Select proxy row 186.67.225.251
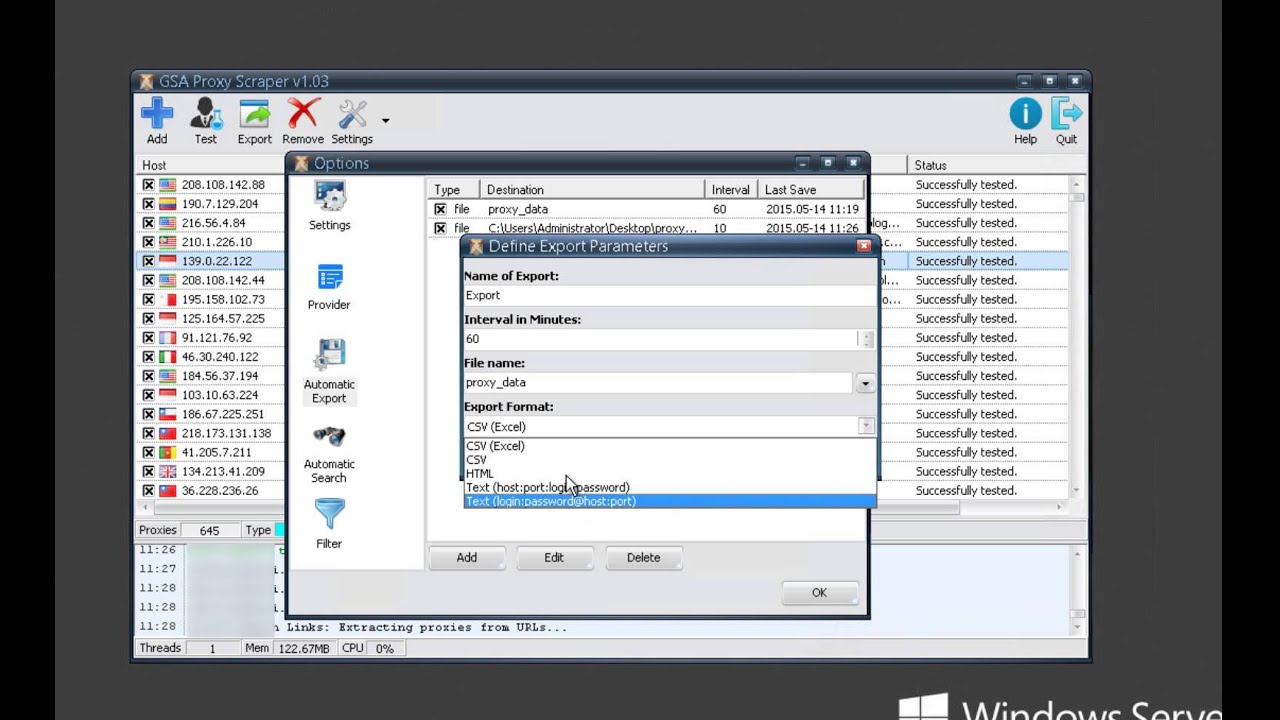The image size is (1280, 720). (223, 414)
